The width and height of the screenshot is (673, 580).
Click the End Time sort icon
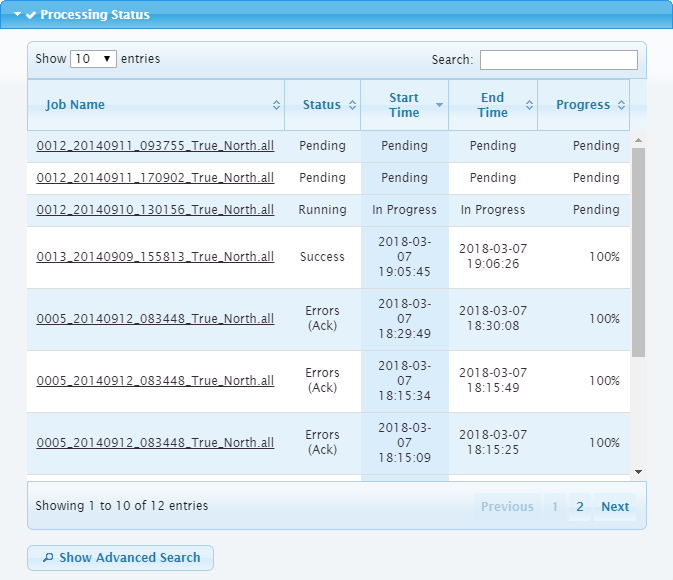[x=527, y=105]
